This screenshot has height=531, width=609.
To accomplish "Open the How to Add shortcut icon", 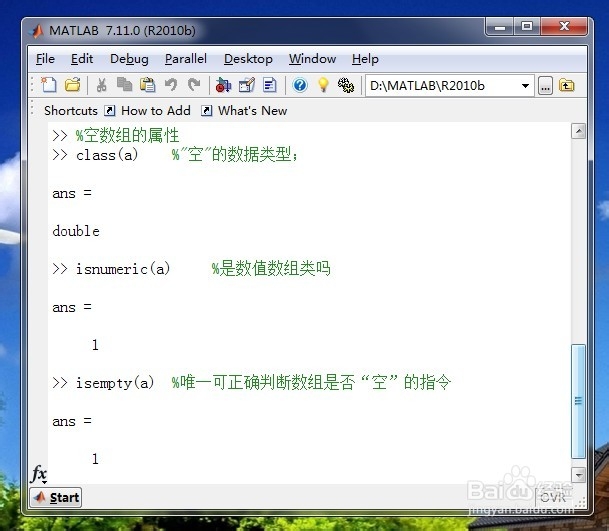I will point(110,111).
